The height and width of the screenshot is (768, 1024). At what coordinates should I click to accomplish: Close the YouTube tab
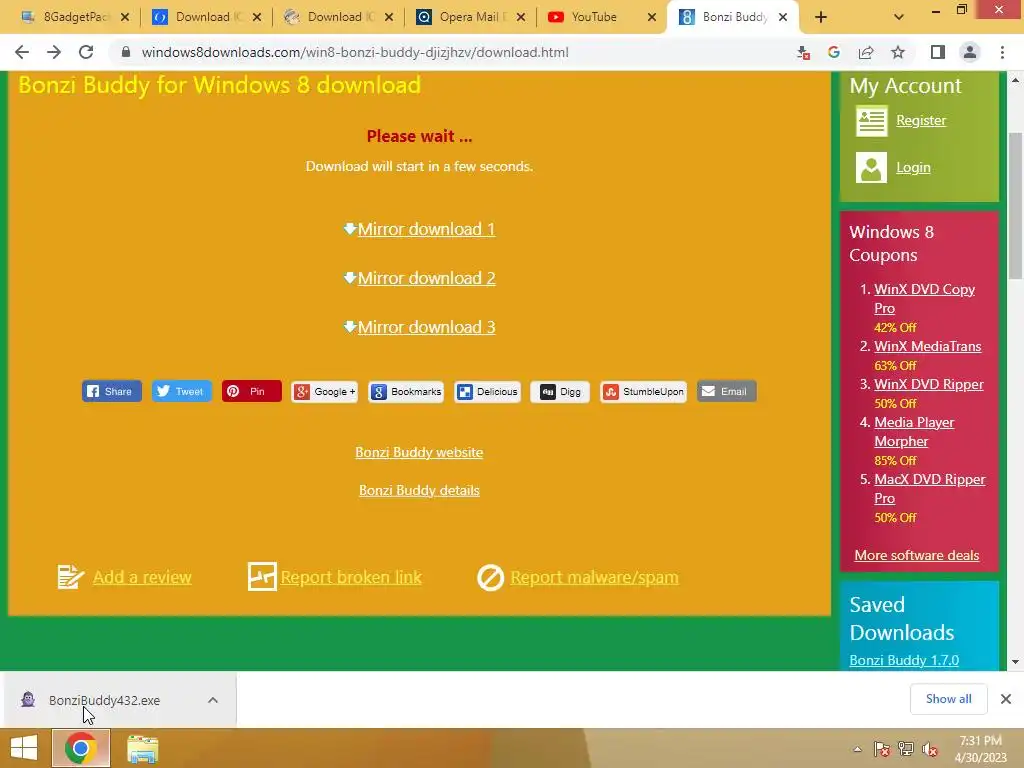coord(652,18)
